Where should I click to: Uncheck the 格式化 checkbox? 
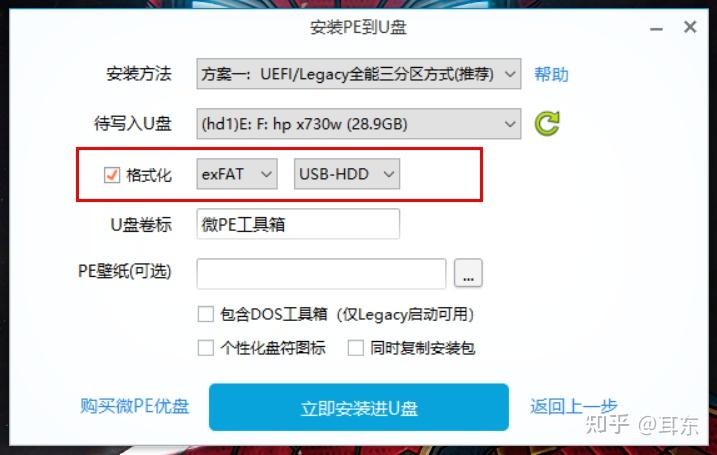(x=112, y=175)
